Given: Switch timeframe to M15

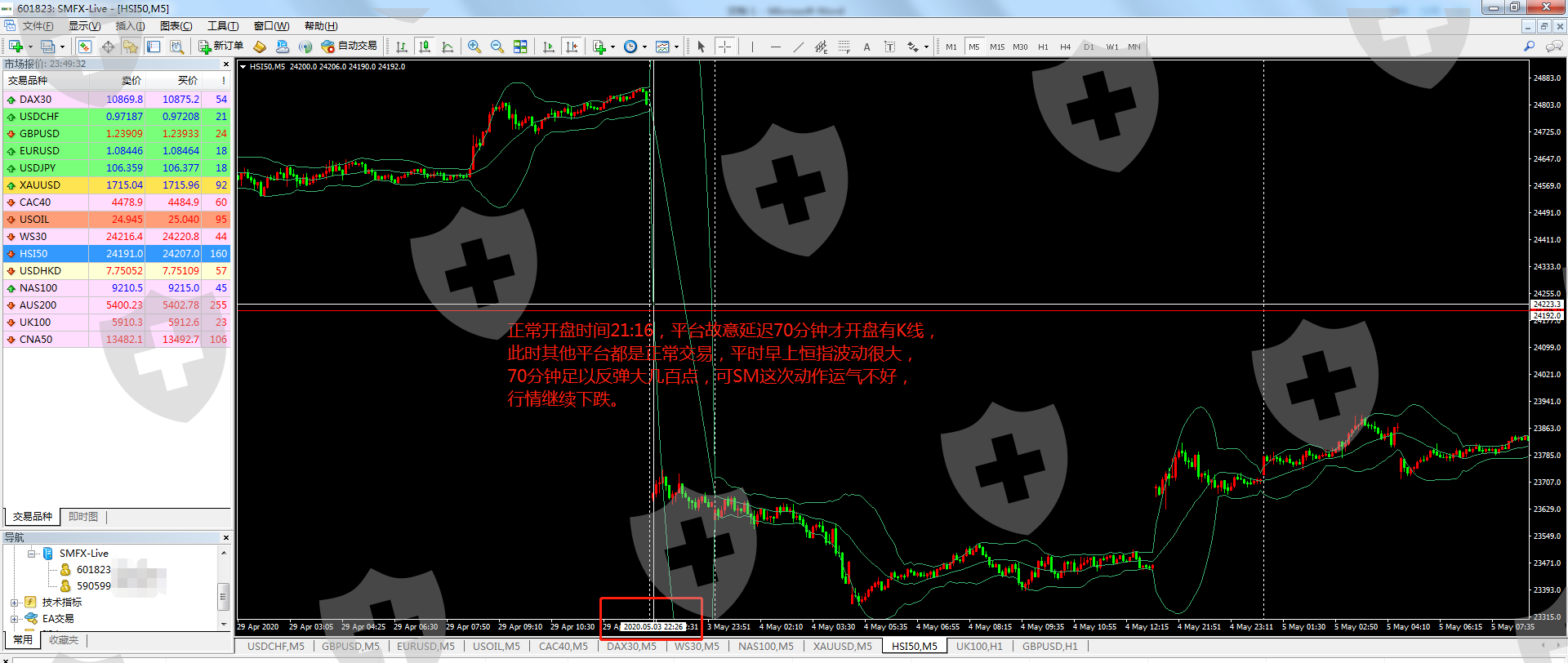Looking at the screenshot, I should coord(997,47).
